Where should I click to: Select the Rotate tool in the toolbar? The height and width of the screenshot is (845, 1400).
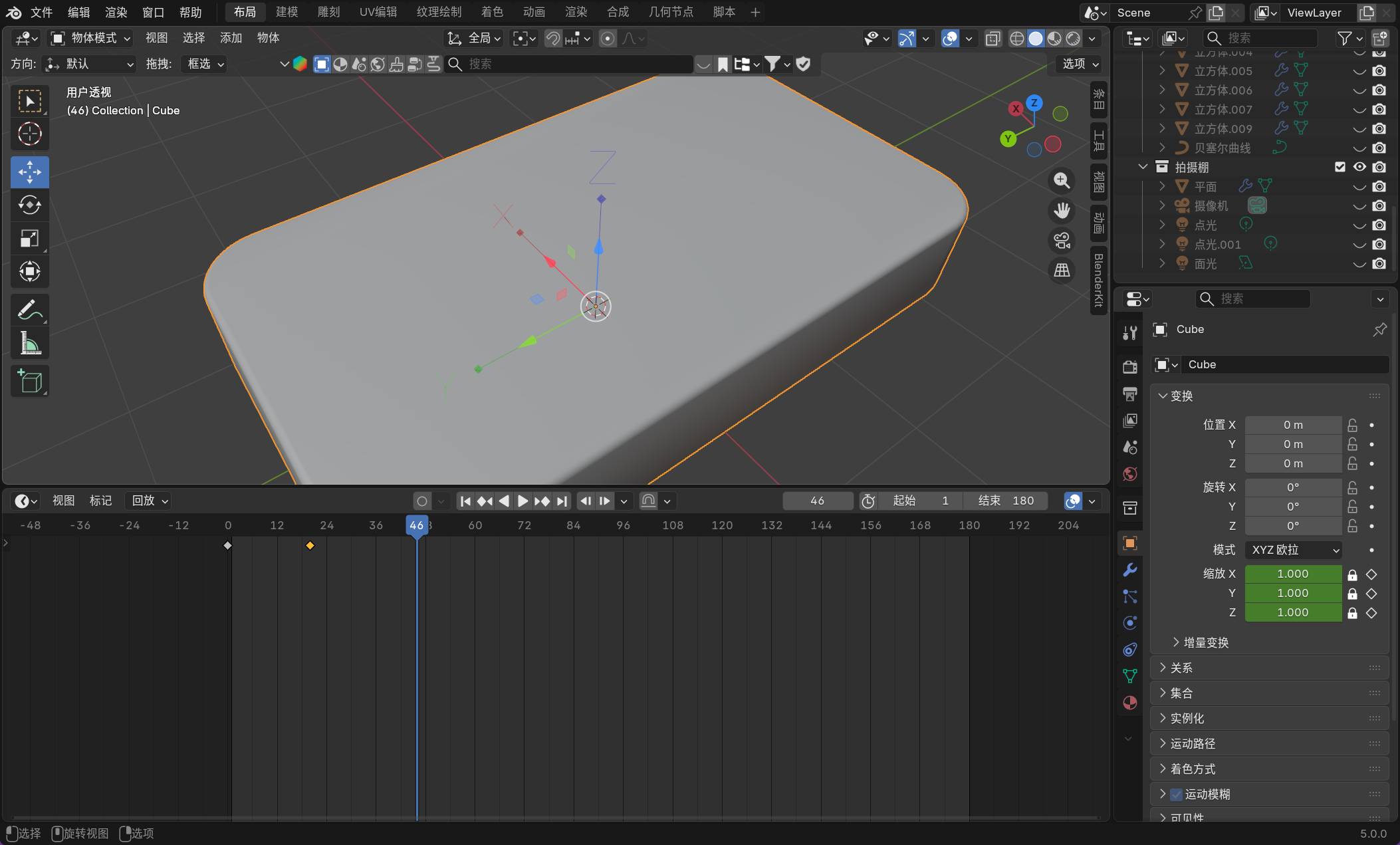pos(30,205)
